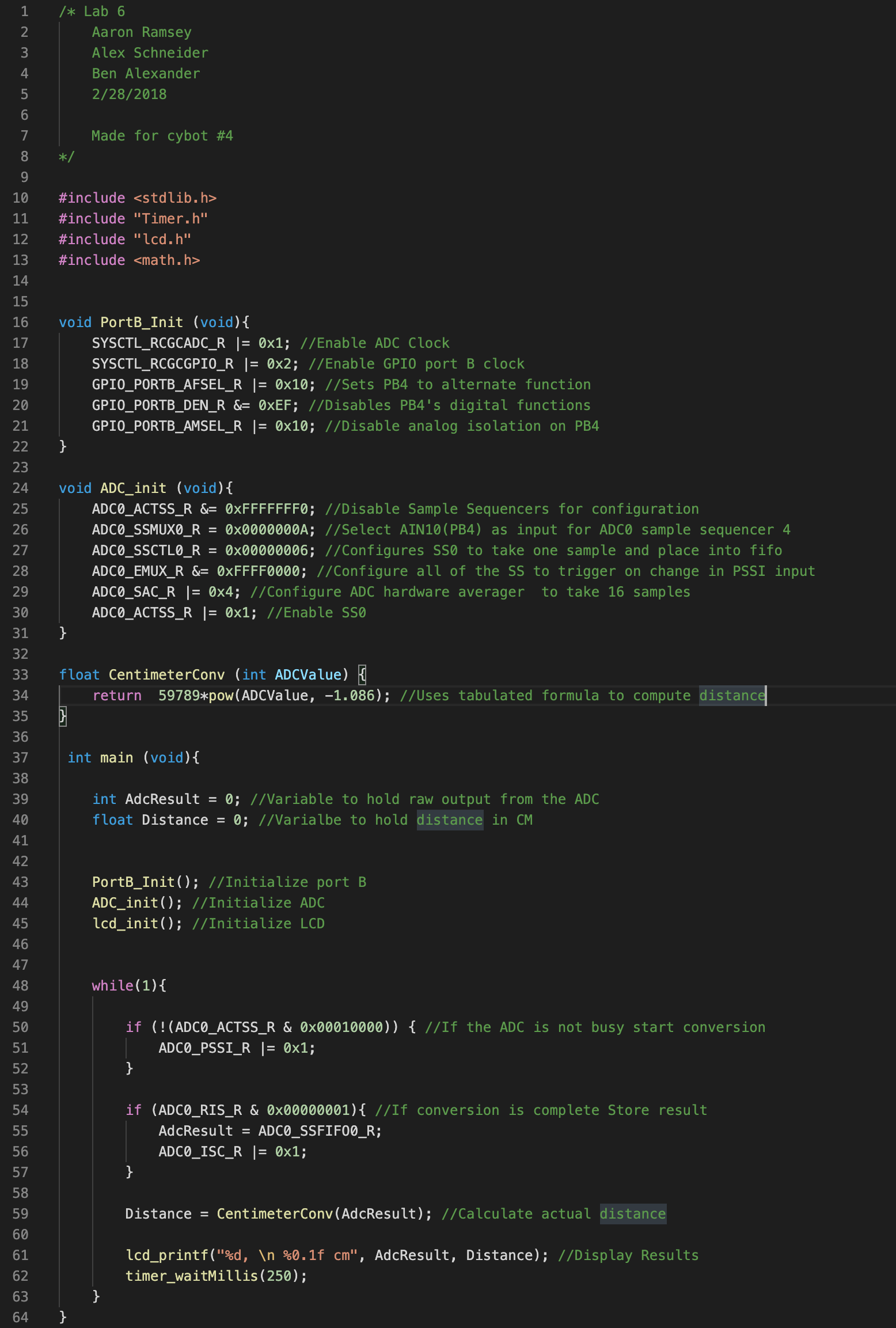Screen dimensions: 896x1328
Task: Click the highlighted word distance on line 34
Action: click(732, 696)
